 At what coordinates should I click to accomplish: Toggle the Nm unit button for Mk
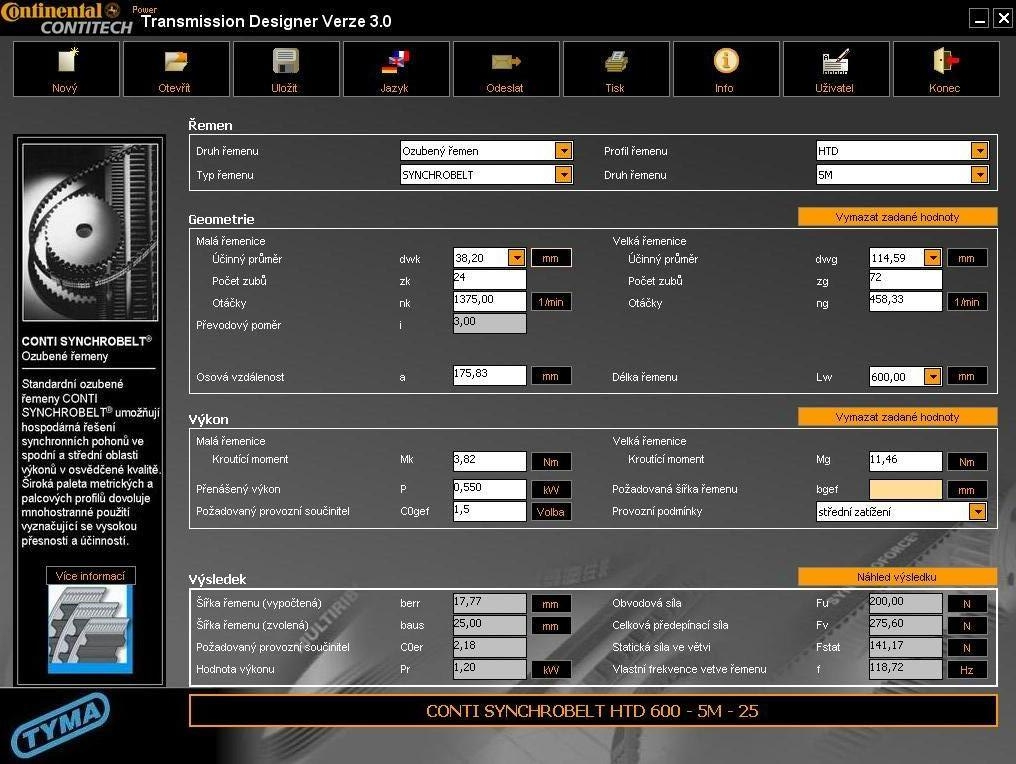pyautogui.click(x=551, y=462)
